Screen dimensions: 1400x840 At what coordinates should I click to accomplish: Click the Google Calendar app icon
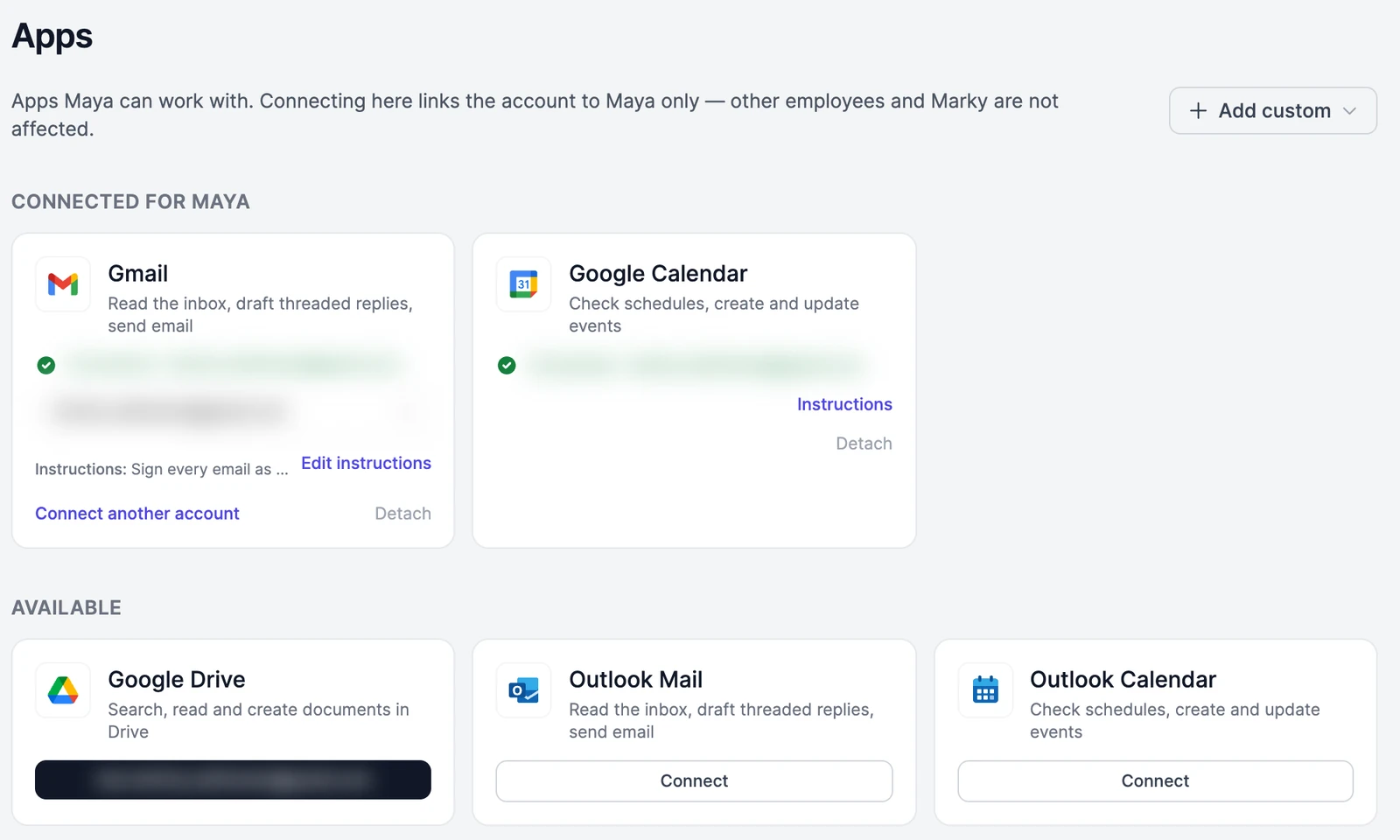click(524, 284)
